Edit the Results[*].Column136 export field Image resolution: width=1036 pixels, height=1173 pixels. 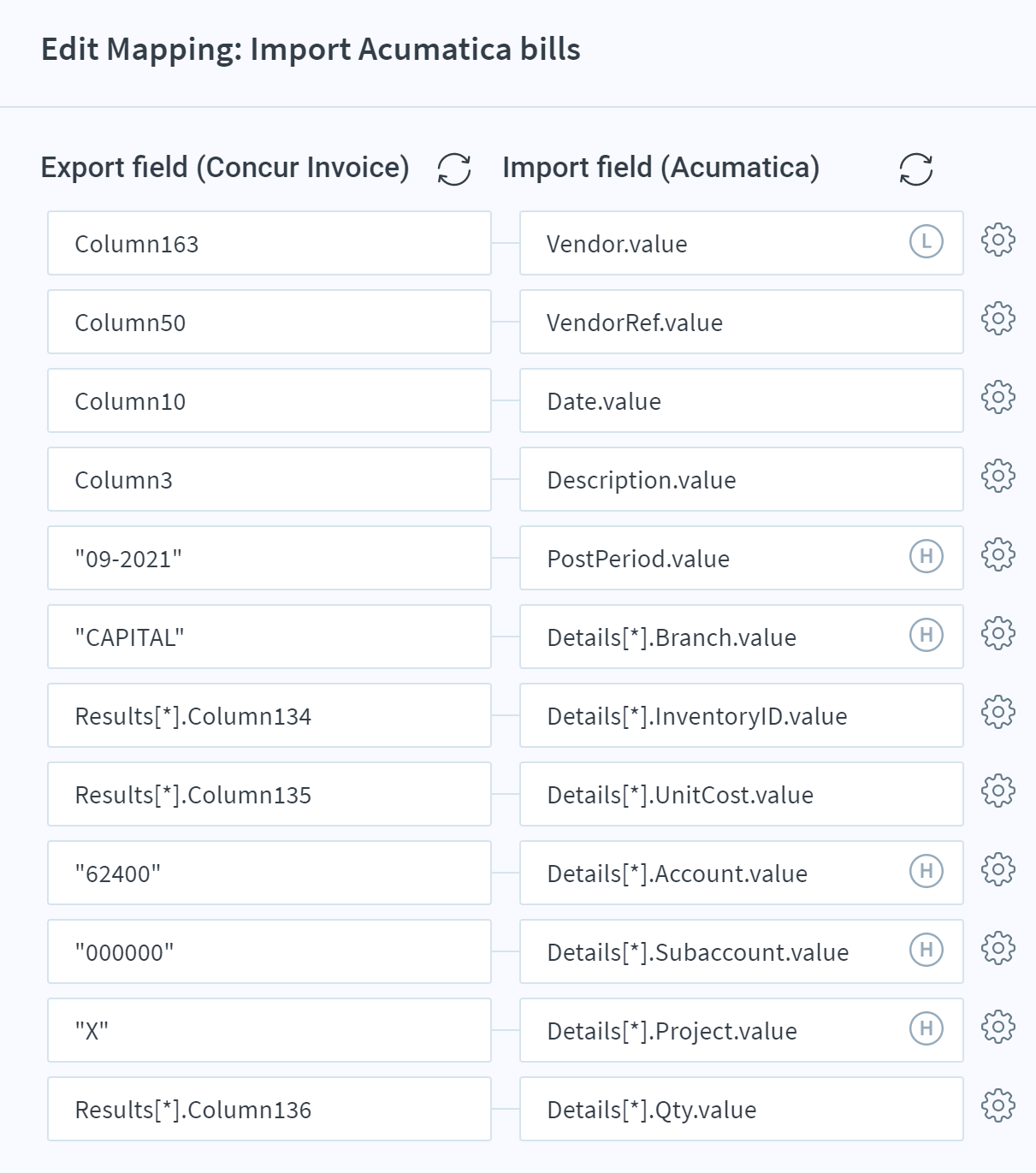click(269, 1109)
